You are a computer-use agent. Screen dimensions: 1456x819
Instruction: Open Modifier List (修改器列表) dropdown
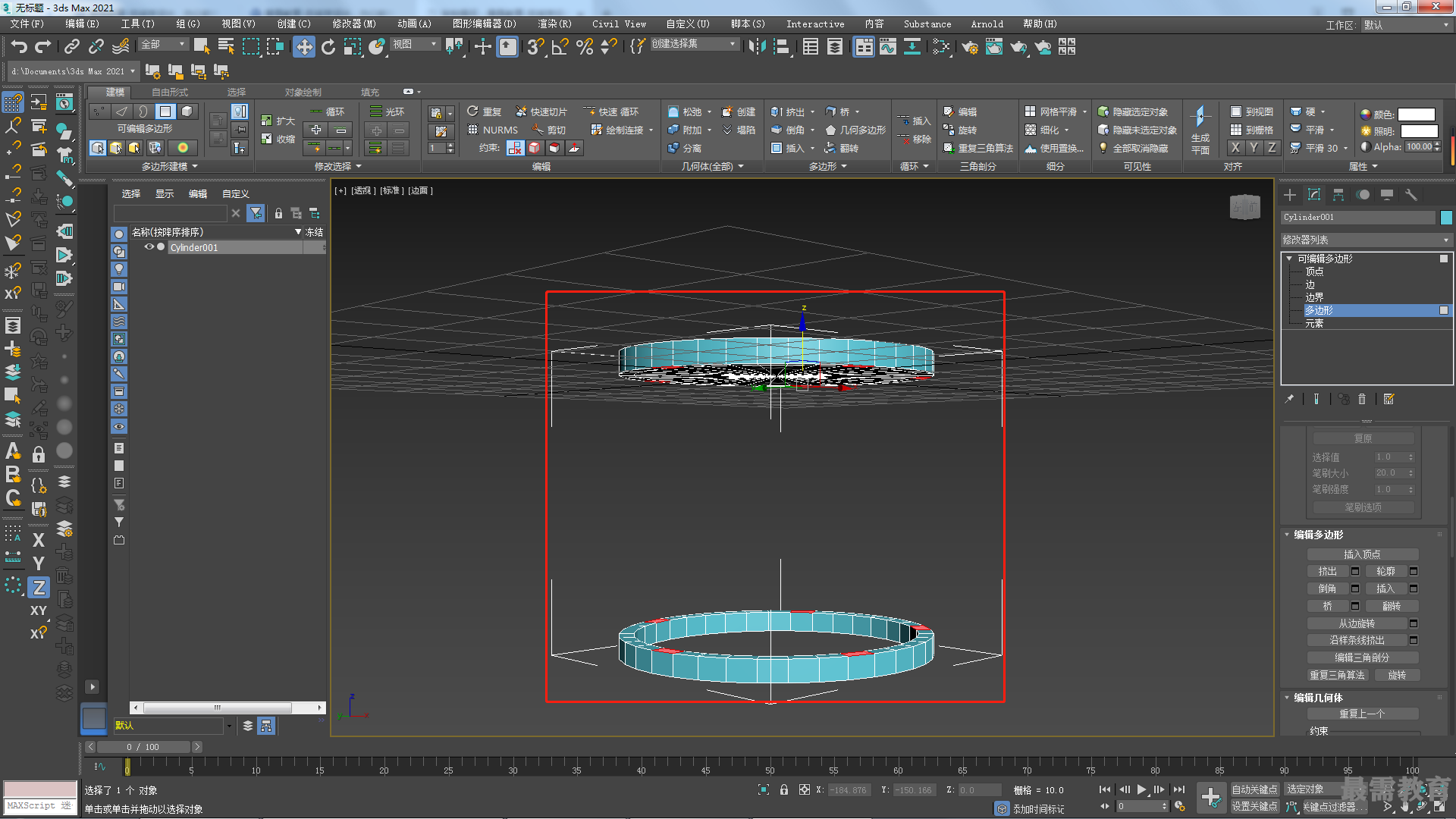(1366, 240)
